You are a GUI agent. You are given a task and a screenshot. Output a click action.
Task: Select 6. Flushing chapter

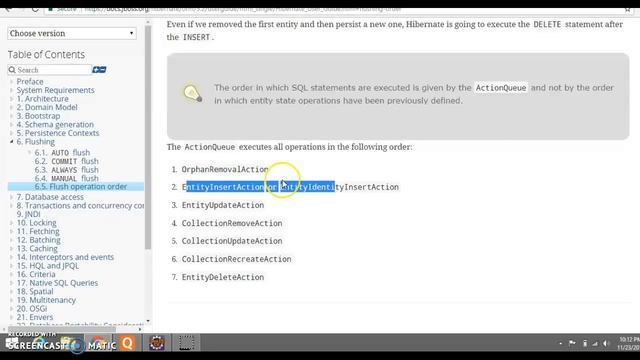tap(36, 142)
